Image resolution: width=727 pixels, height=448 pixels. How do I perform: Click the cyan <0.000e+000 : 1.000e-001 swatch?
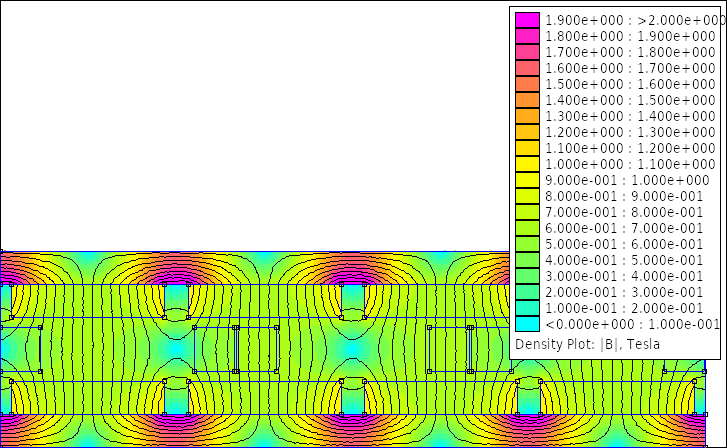(527, 324)
